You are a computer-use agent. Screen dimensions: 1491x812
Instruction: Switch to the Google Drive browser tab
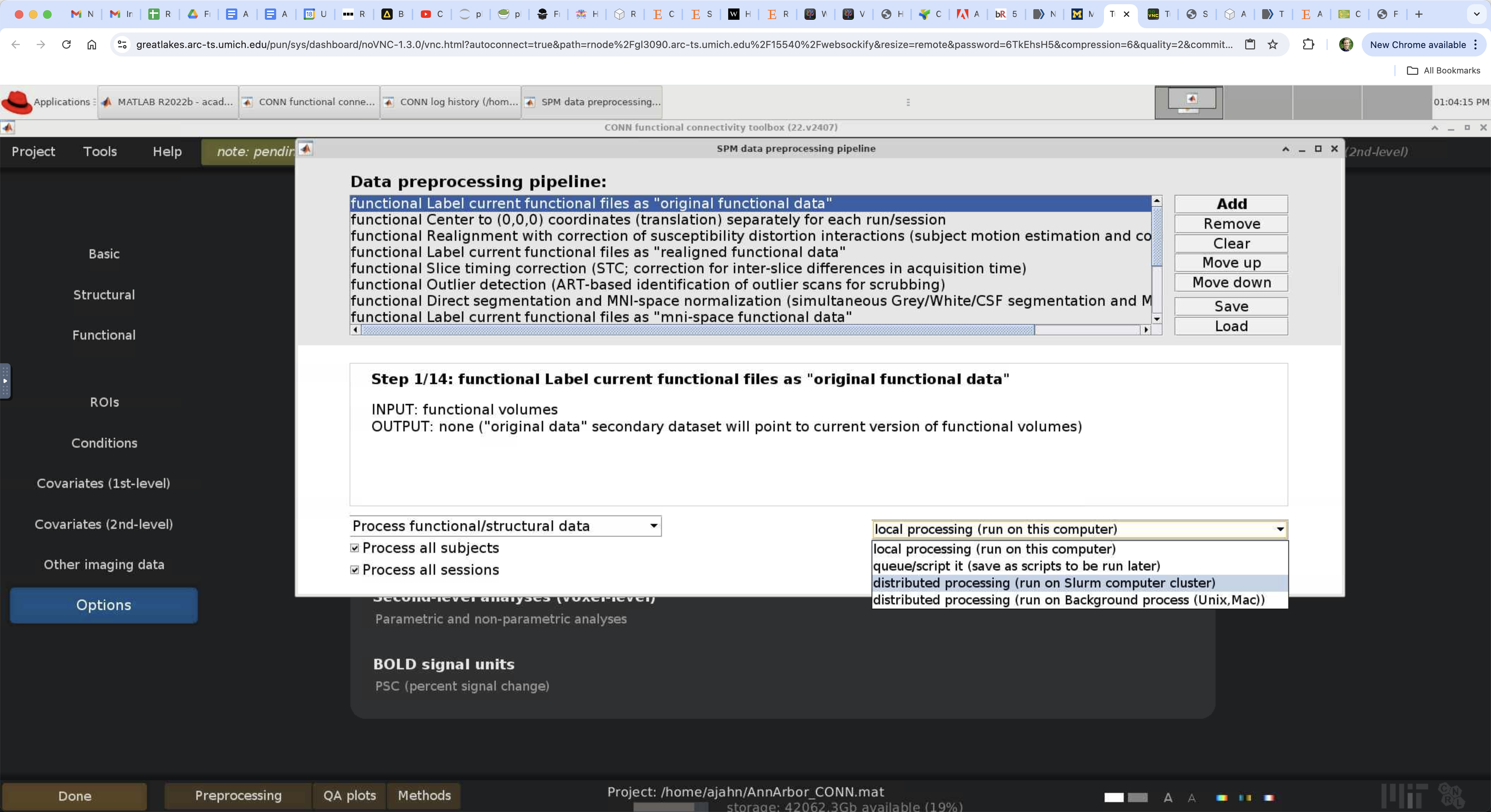click(x=198, y=14)
